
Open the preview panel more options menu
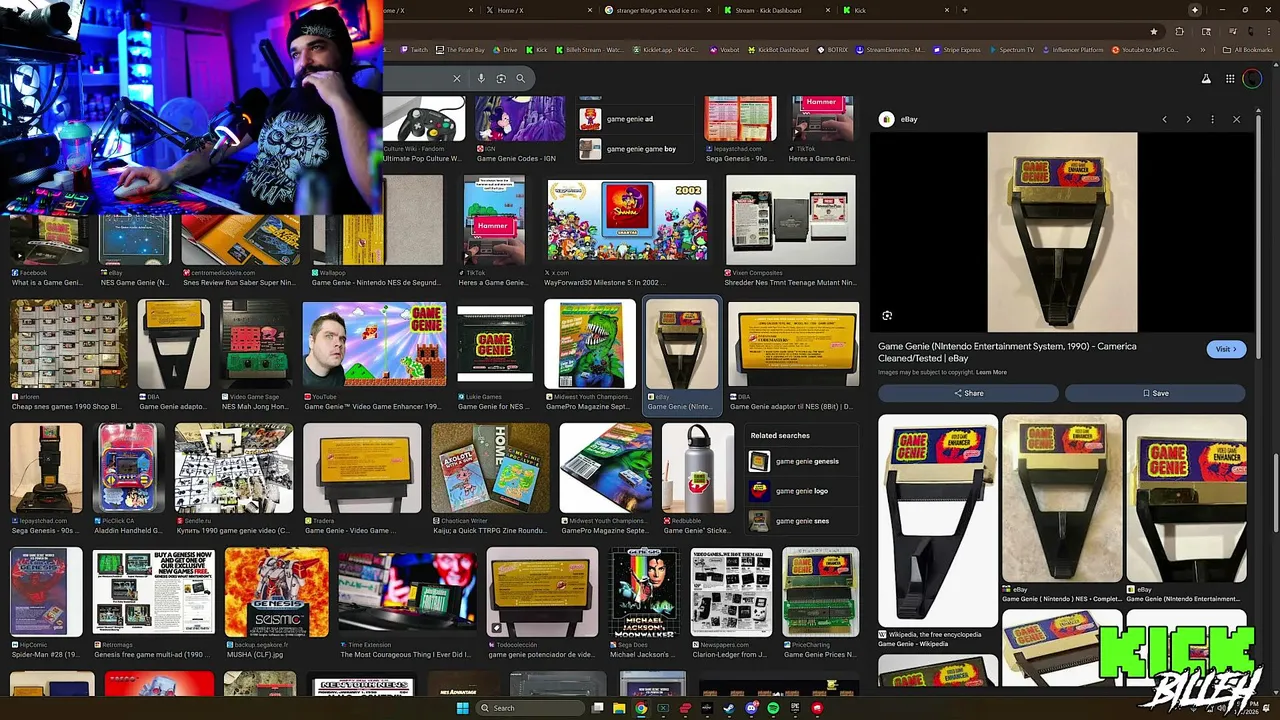tap(1212, 119)
